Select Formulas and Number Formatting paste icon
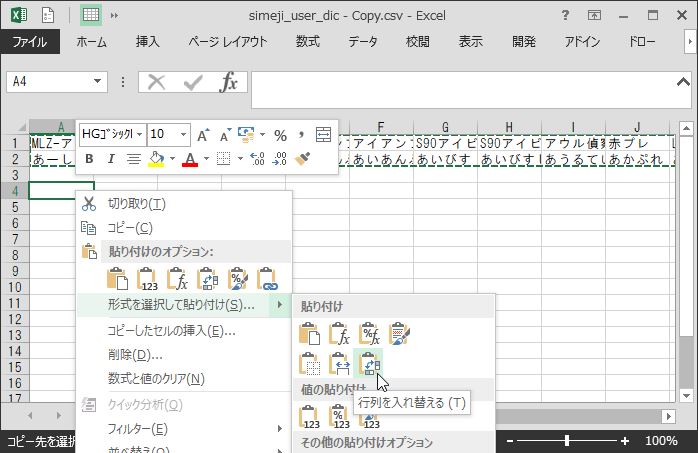 tap(369, 334)
